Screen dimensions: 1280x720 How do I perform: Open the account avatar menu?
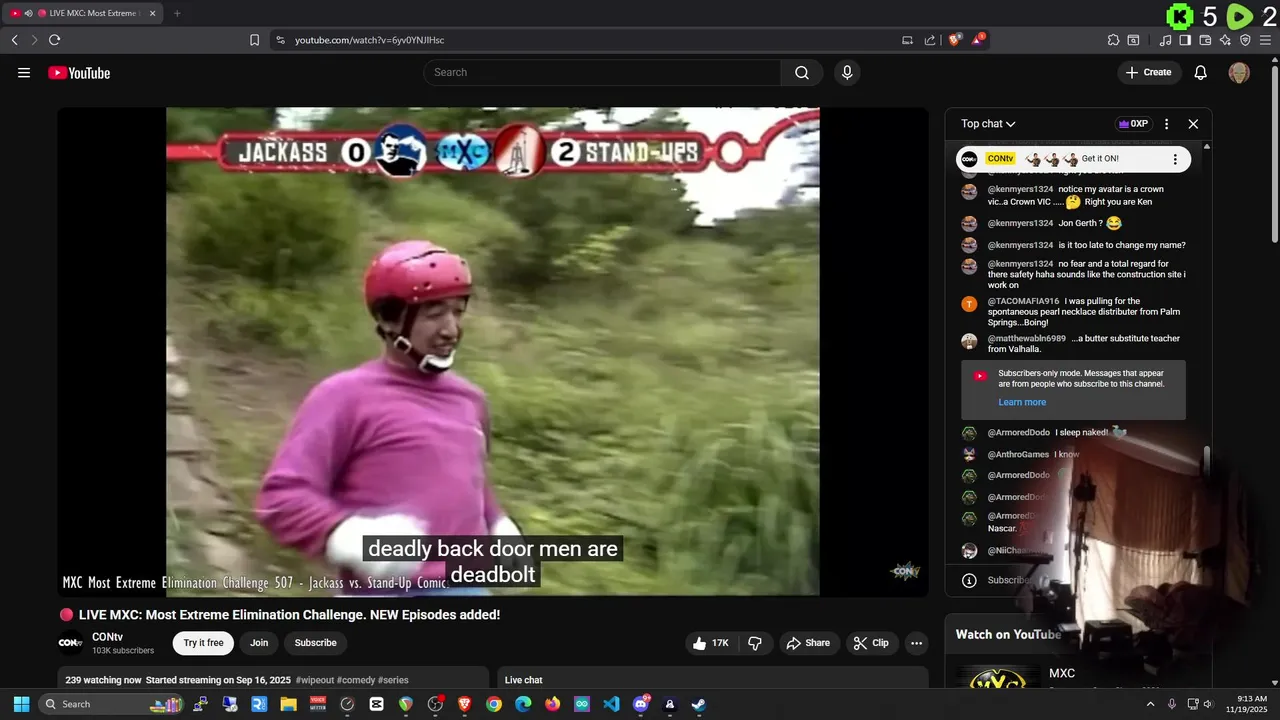click(x=1239, y=72)
